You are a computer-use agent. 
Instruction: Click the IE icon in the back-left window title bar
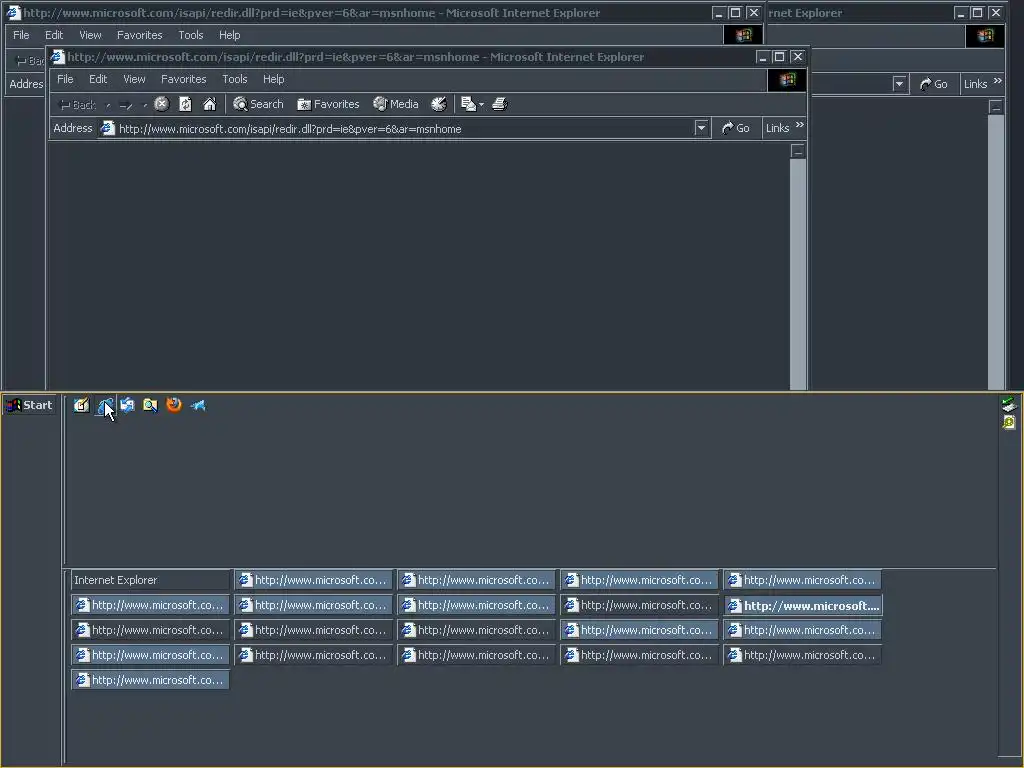(13, 12)
